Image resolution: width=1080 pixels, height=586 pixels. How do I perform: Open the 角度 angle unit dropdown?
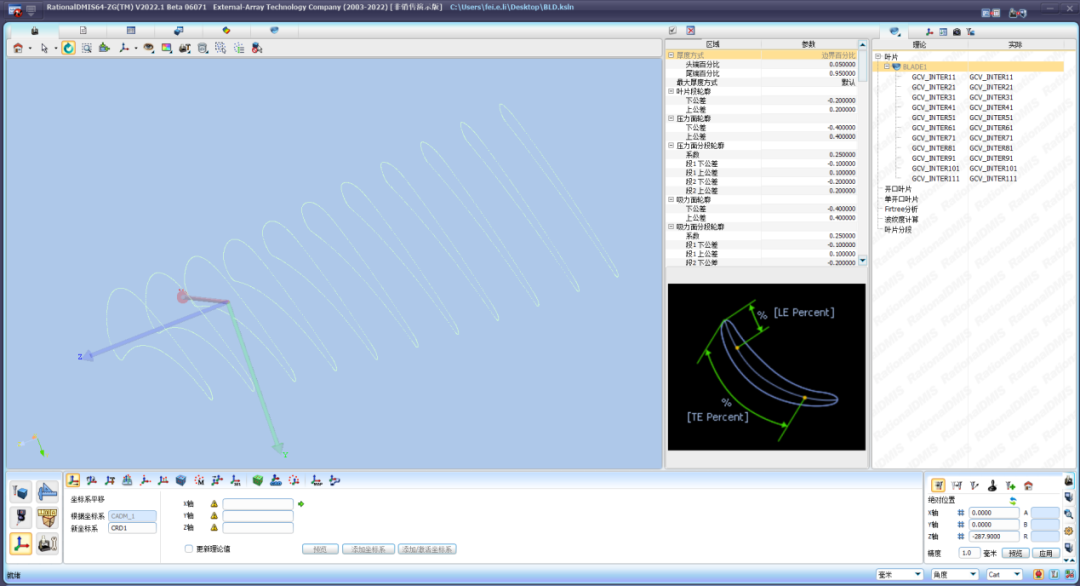coord(953,575)
